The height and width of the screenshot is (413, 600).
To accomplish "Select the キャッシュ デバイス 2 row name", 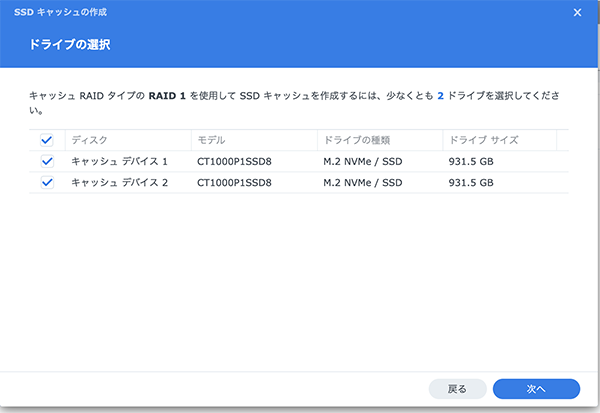I will [119, 183].
